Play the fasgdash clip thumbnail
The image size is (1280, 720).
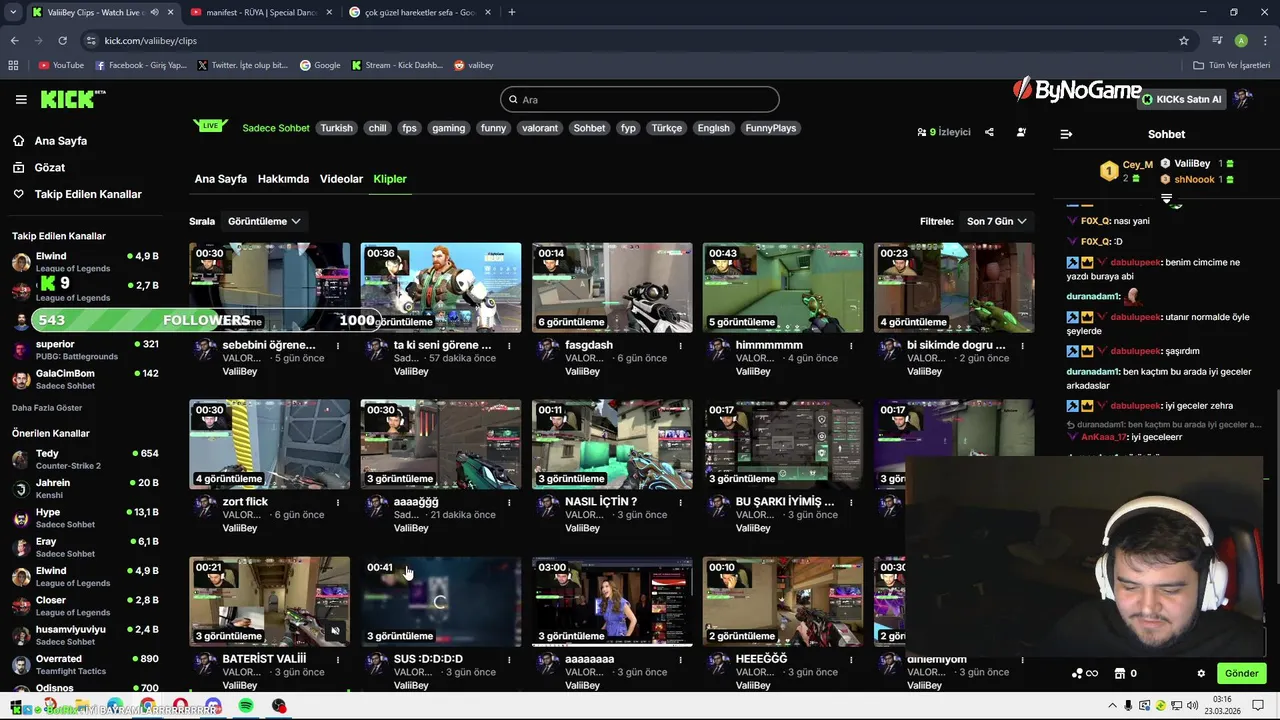coord(612,287)
